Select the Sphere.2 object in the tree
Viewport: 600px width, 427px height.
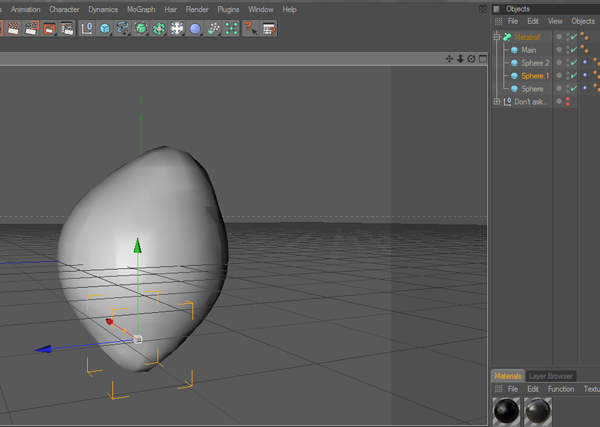click(535, 63)
